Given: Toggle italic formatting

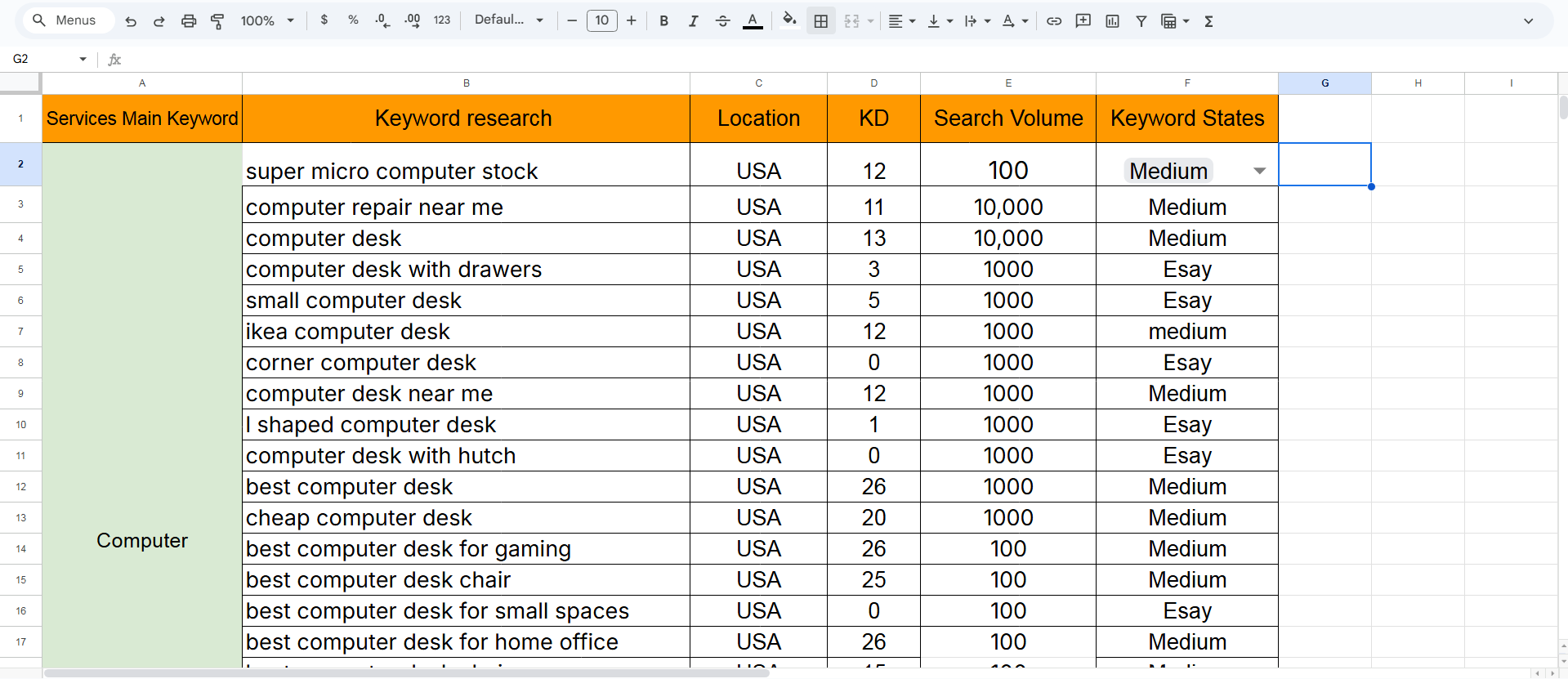Looking at the screenshot, I should [693, 21].
